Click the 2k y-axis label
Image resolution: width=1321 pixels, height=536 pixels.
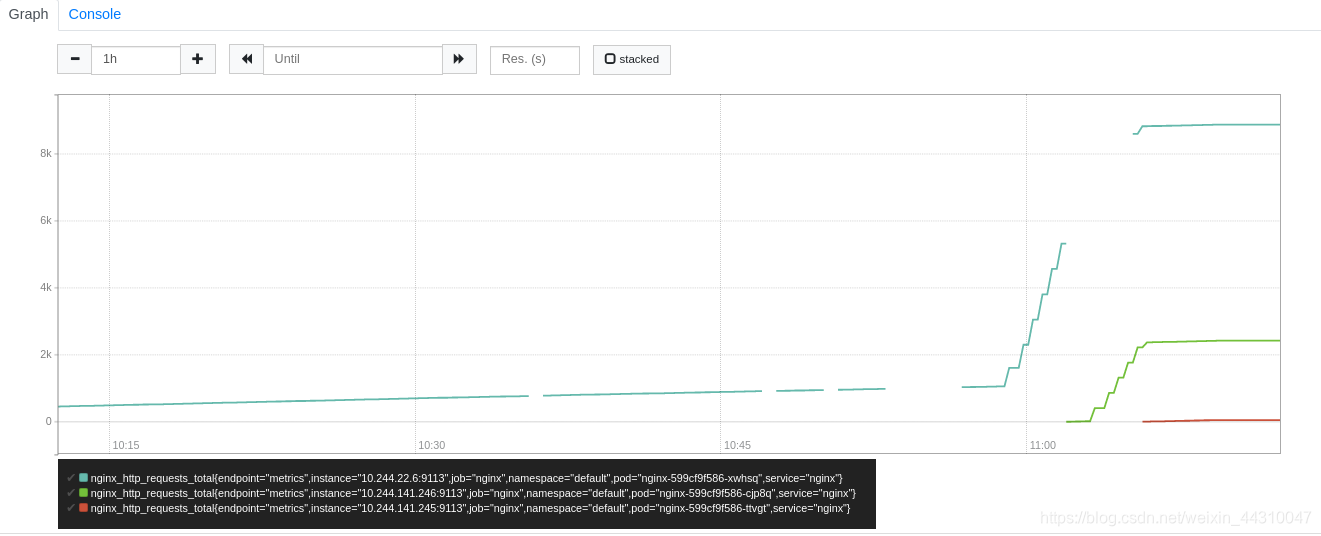click(46, 354)
